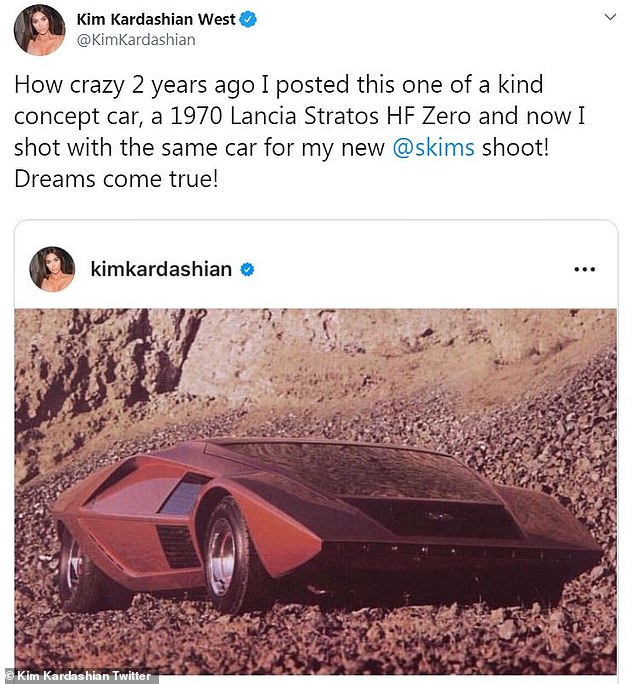Screen dimensions: 633x684
Task: Open the Kim Kardashian West display name
Action: coord(156,19)
